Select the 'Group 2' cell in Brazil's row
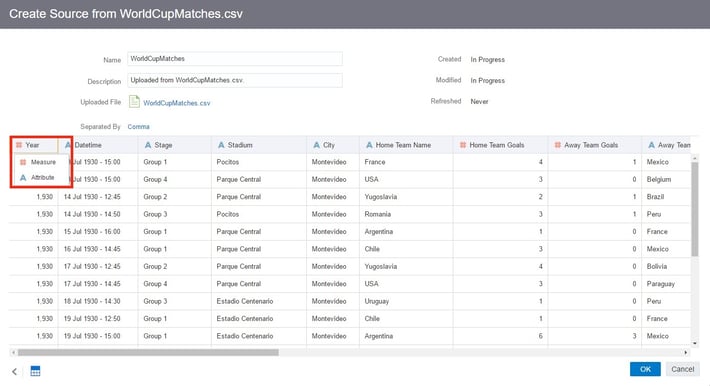This screenshot has height=386, width=710. coord(174,197)
